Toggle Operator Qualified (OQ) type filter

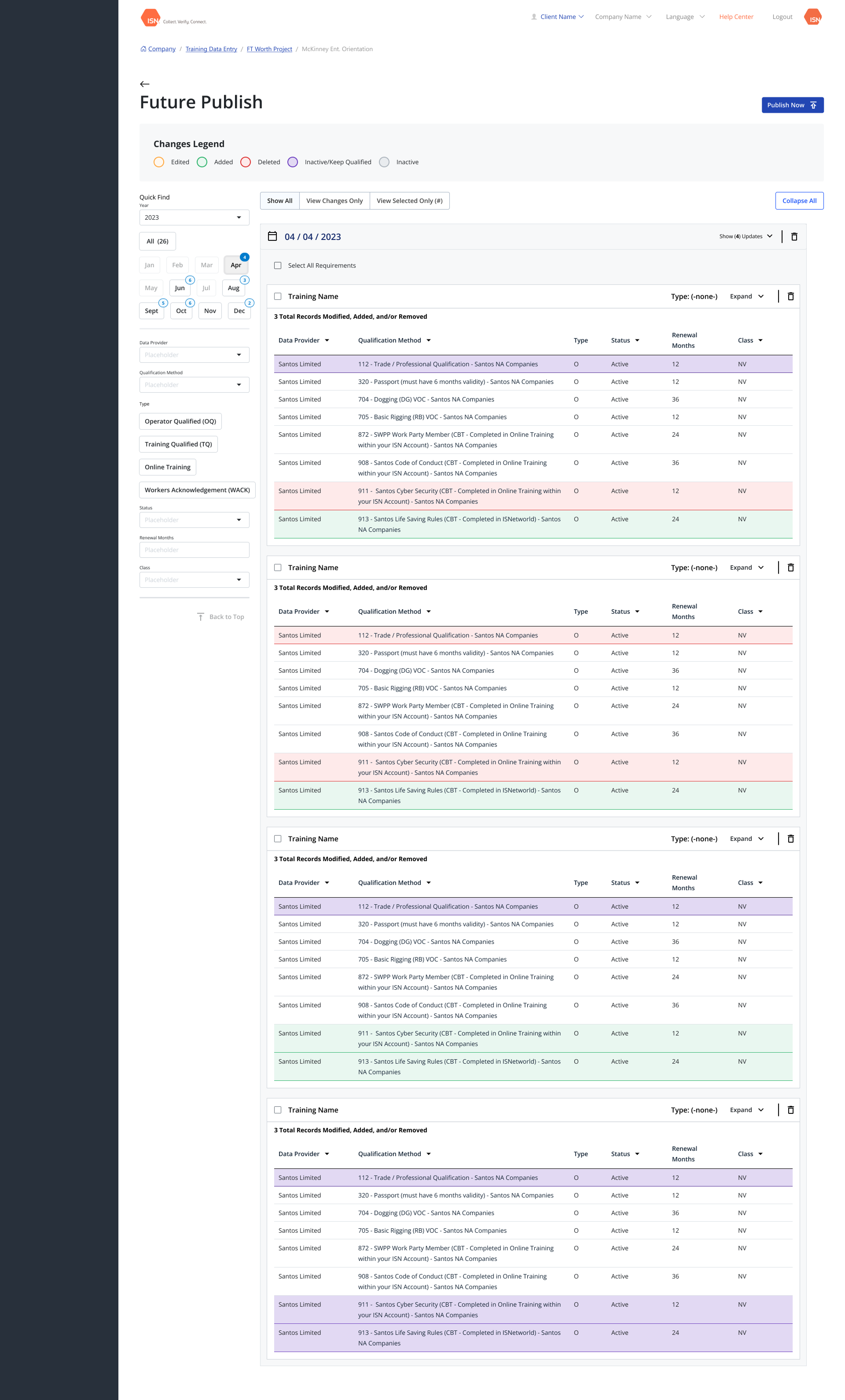[x=180, y=421]
